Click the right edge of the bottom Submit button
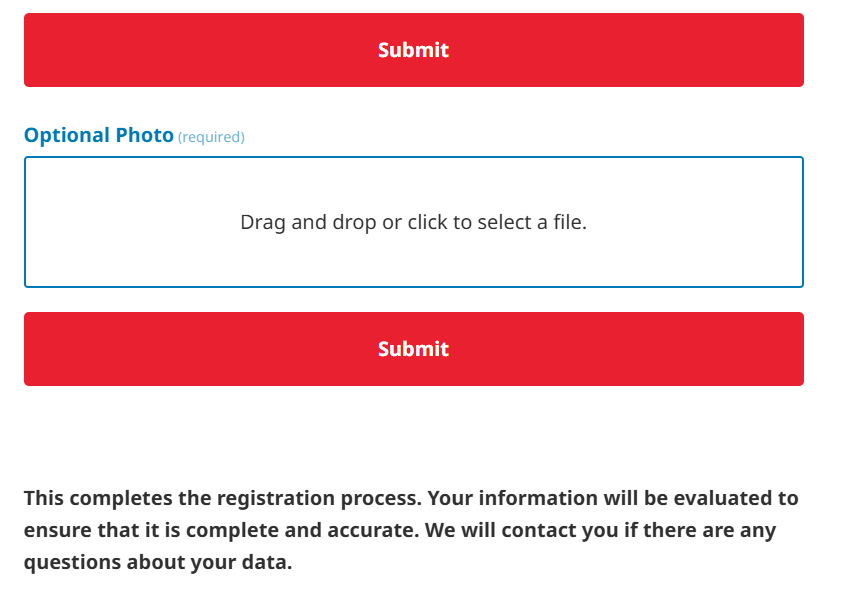The image size is (849, 606). [794, 349]
